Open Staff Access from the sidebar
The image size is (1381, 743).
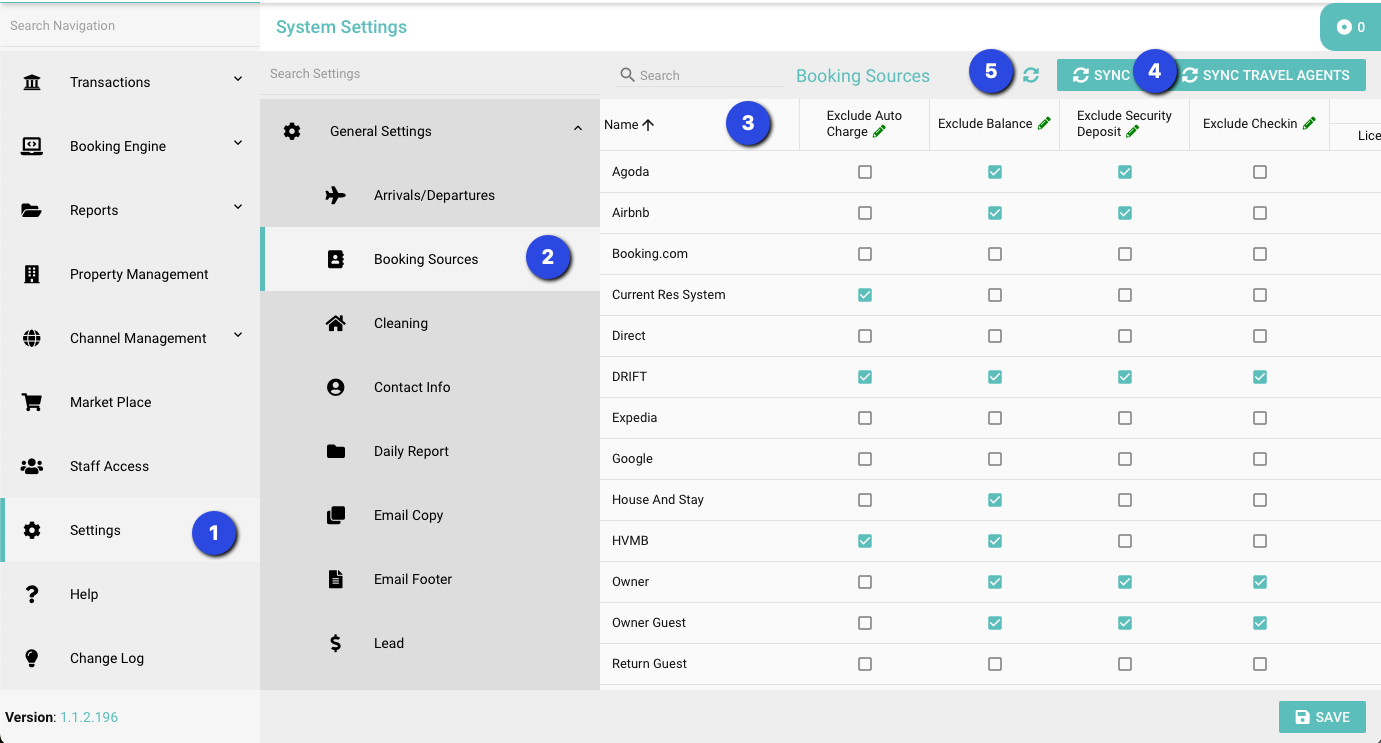pos(109,466)
